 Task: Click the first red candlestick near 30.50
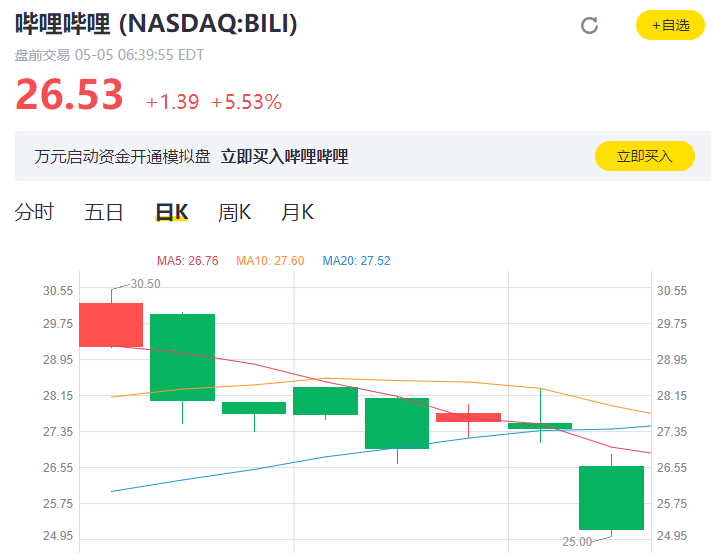coord(111,325)
